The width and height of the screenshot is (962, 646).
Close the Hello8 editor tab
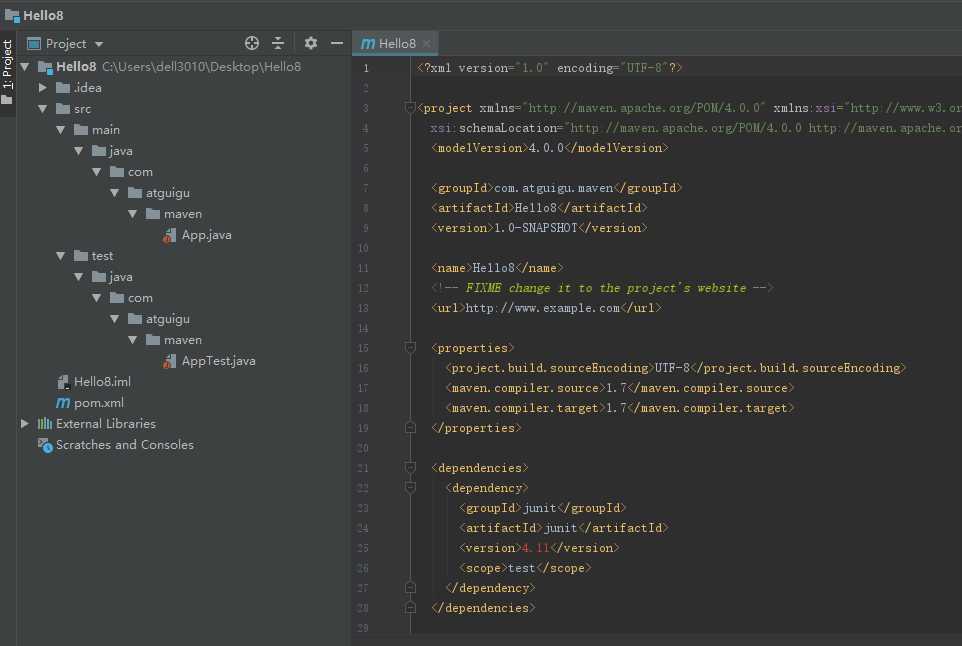point(426,44)
